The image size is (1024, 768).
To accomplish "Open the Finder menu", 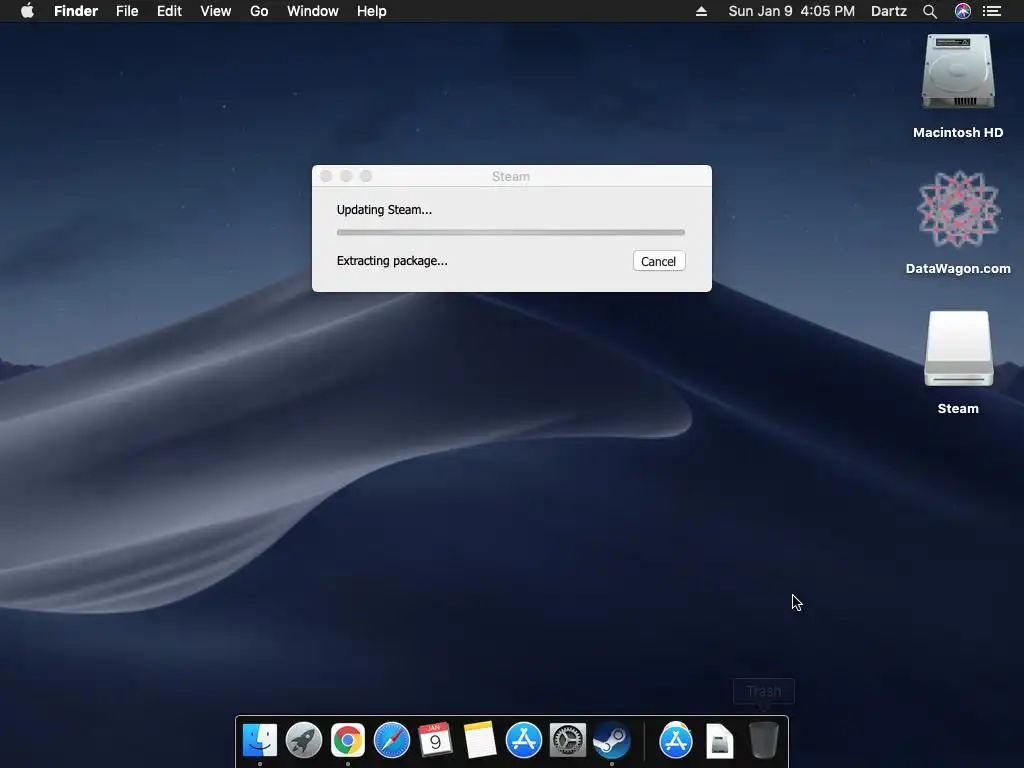I will click(76, 11).
